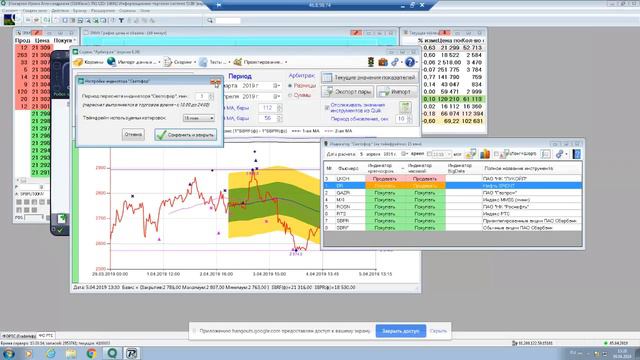Close the Светофор settings dialog
Screen dimensions: 640x360
(x=216, y=82)
